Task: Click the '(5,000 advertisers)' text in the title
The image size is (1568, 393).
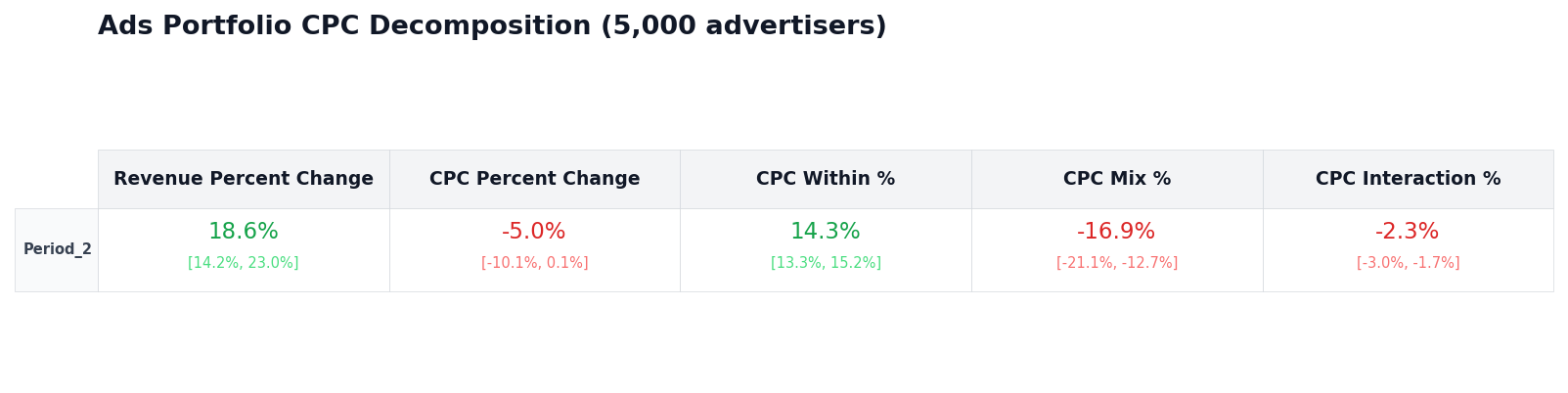Action: (743, 26)
